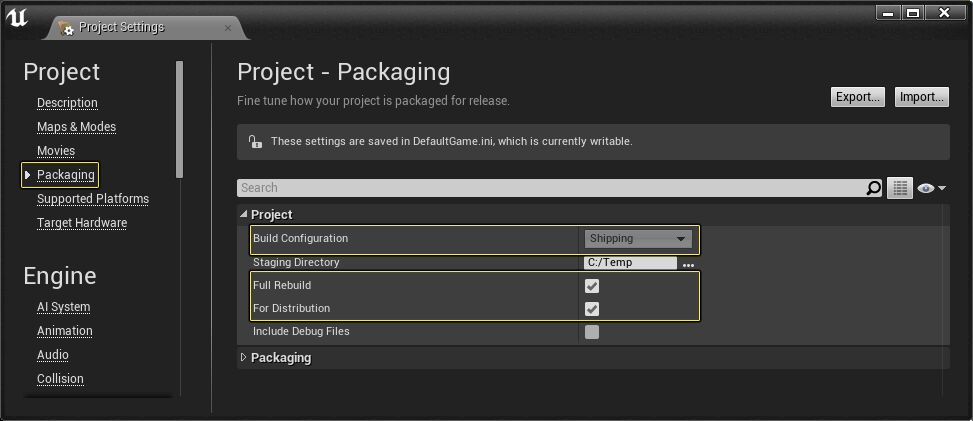This screenshot has height=421, width=973.
Task: Maximize the Project Settings window
Action: [913, 12]
